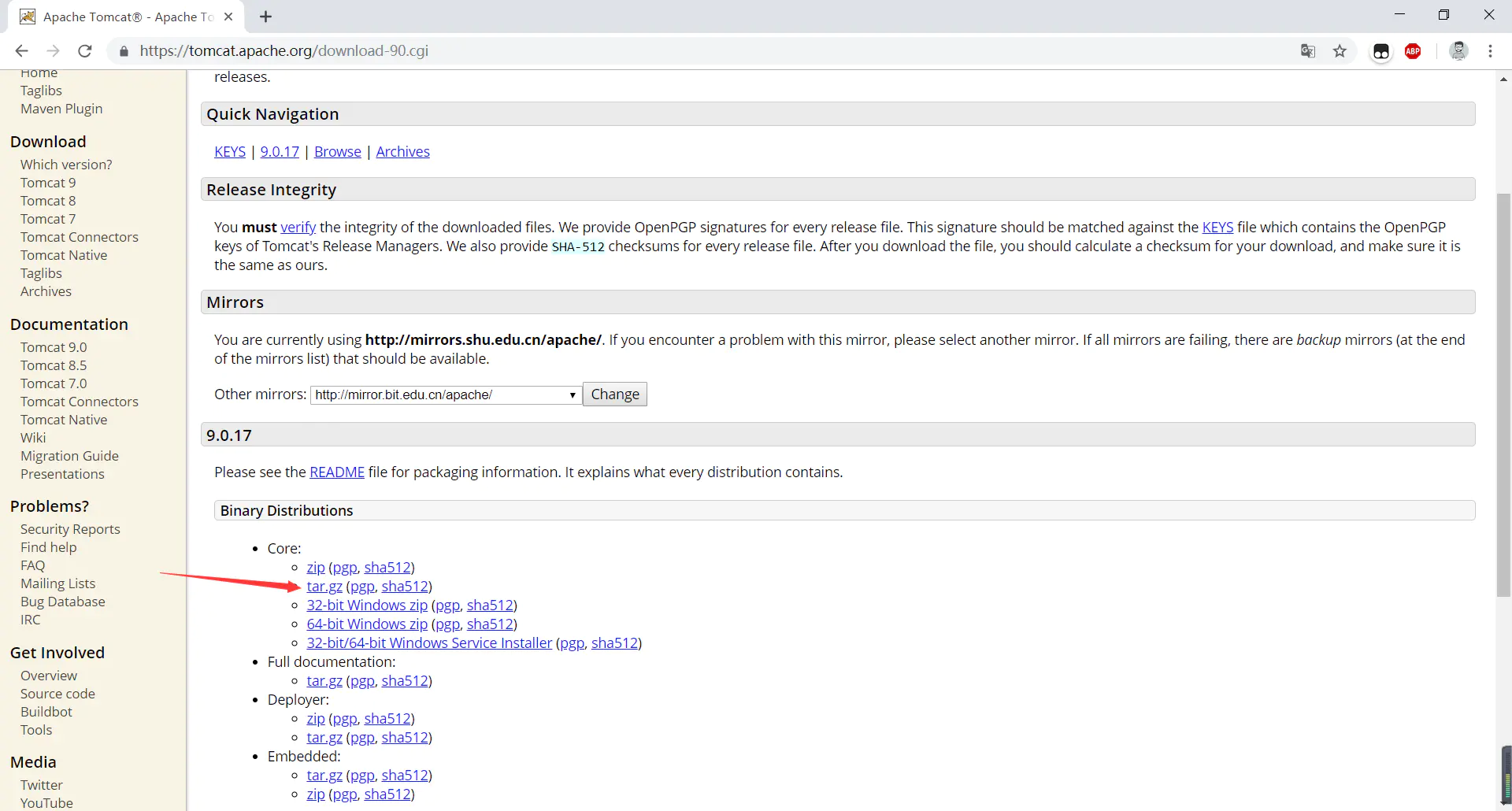1512x811 pixels.
Task: Open Tomcat 7.0 documentation link
Action: (54, 383)
